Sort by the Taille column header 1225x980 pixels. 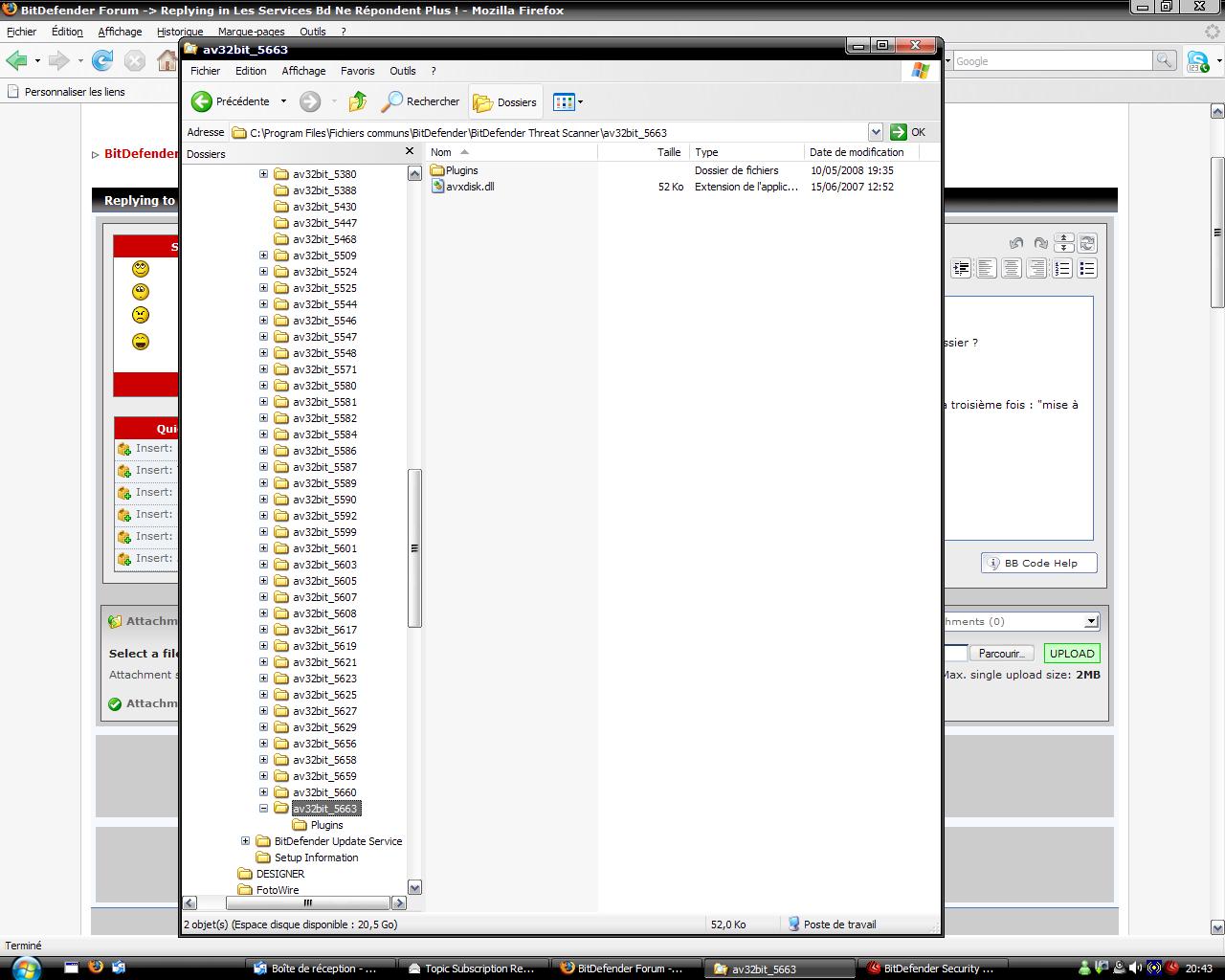(x=642, y=152)
